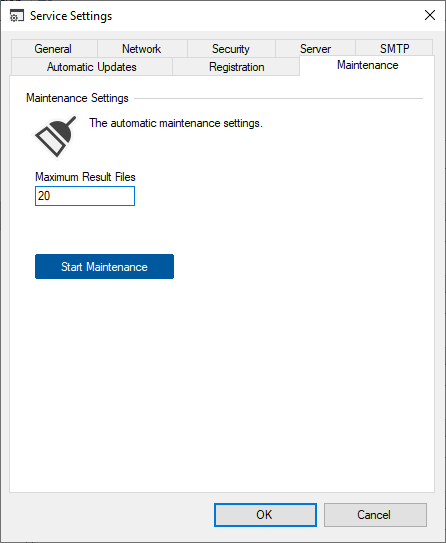
Task: Open the General tab
Action: (x=54, y=48)
